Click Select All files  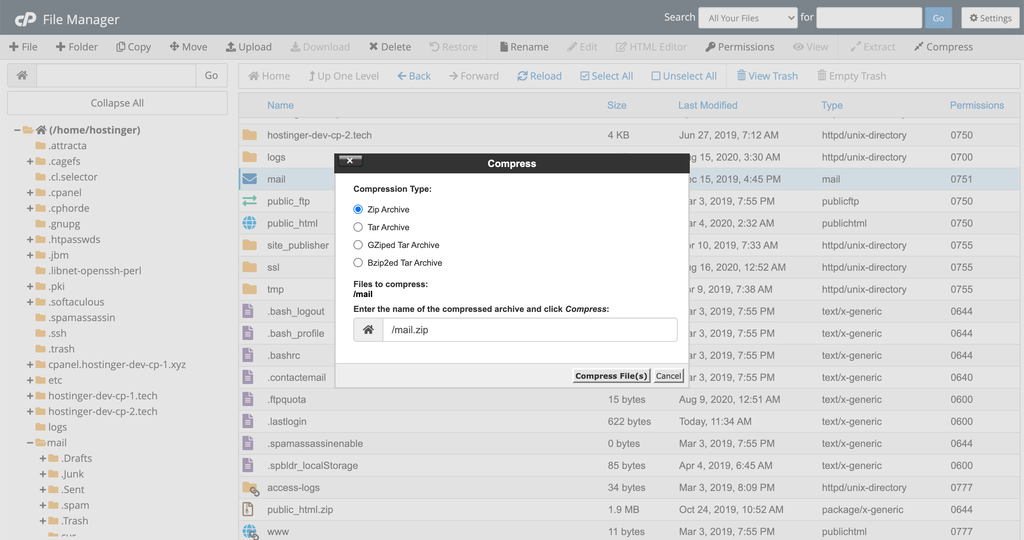tap(607, 76)
